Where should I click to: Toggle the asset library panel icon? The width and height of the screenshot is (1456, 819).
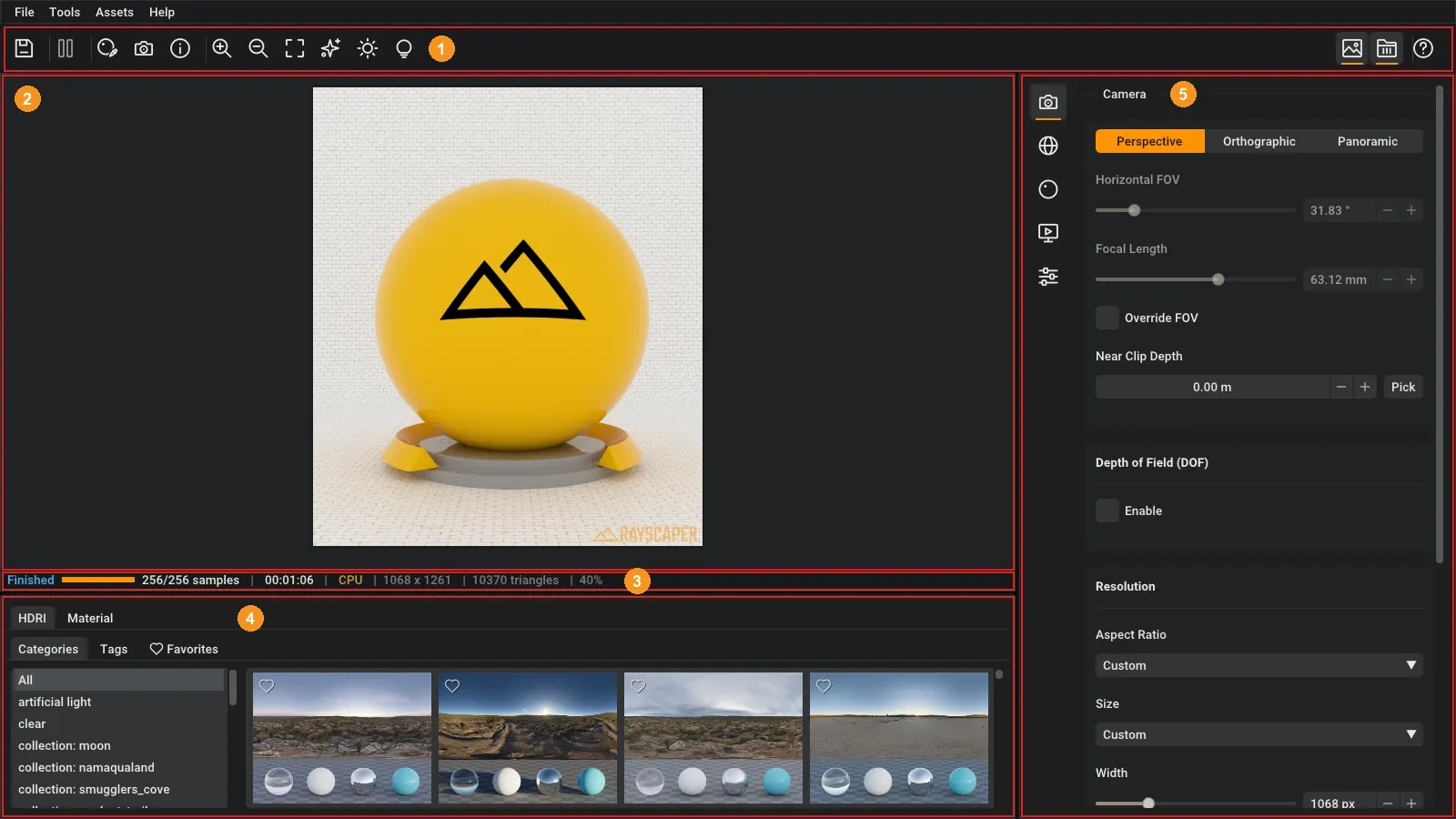click(x=1387, y=48)
